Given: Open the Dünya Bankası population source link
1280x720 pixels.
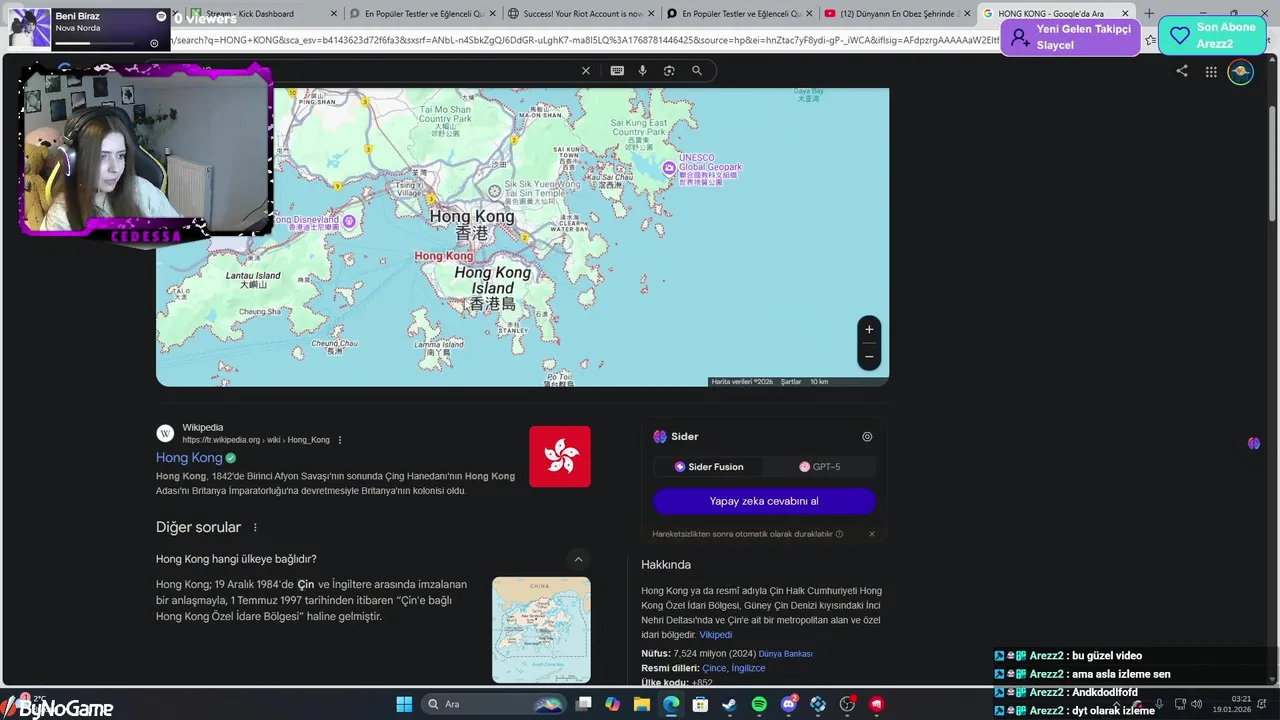Looking at the screenshot, I should (785, 654).
